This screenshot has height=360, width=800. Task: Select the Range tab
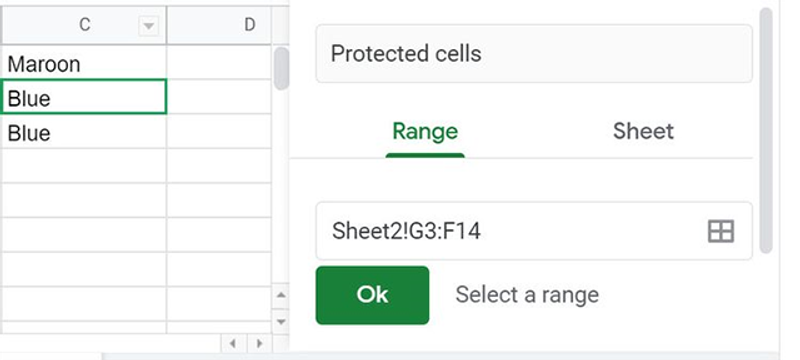[x=425, y=132]
